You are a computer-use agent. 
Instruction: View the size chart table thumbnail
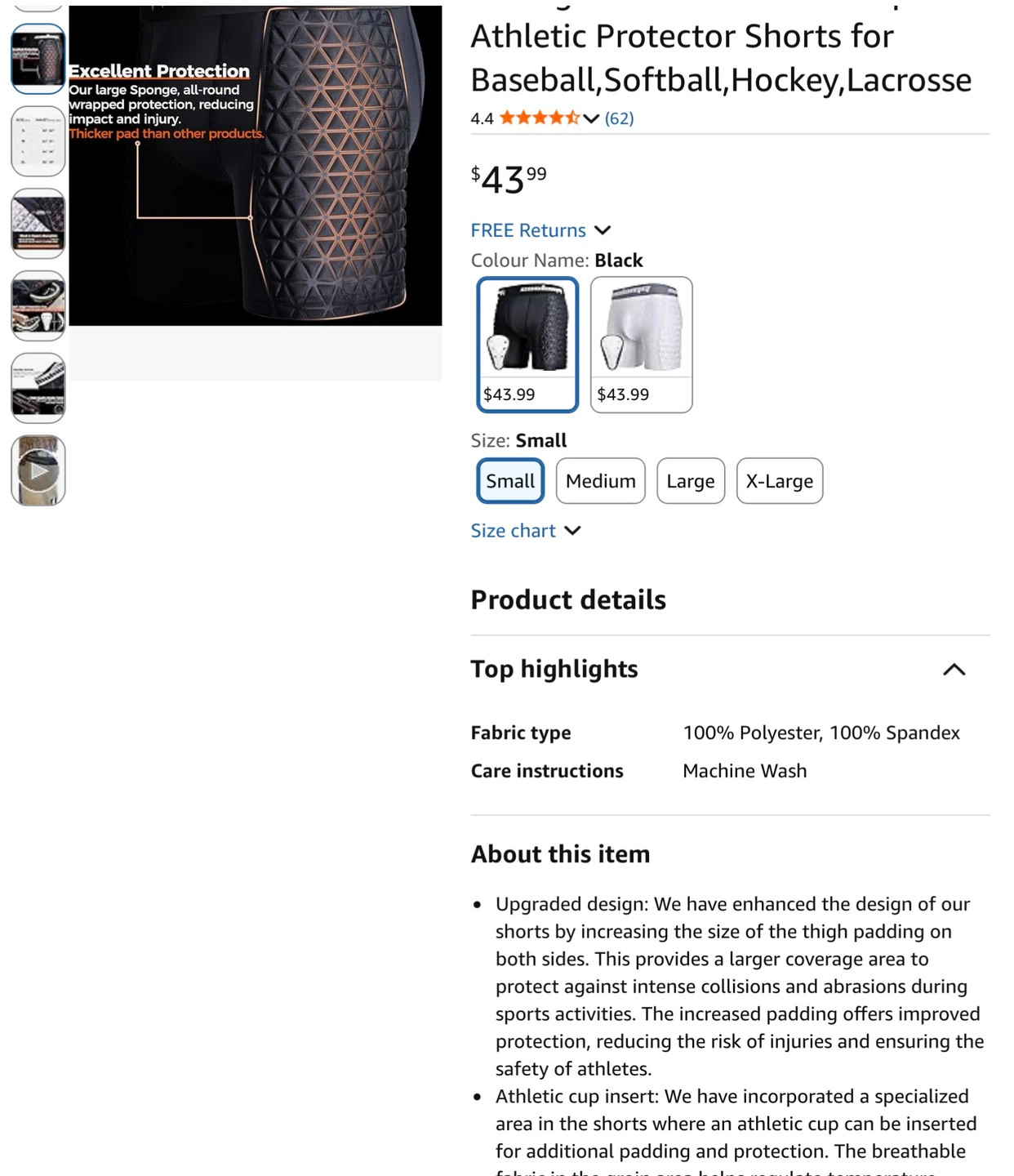click(38, 141)
